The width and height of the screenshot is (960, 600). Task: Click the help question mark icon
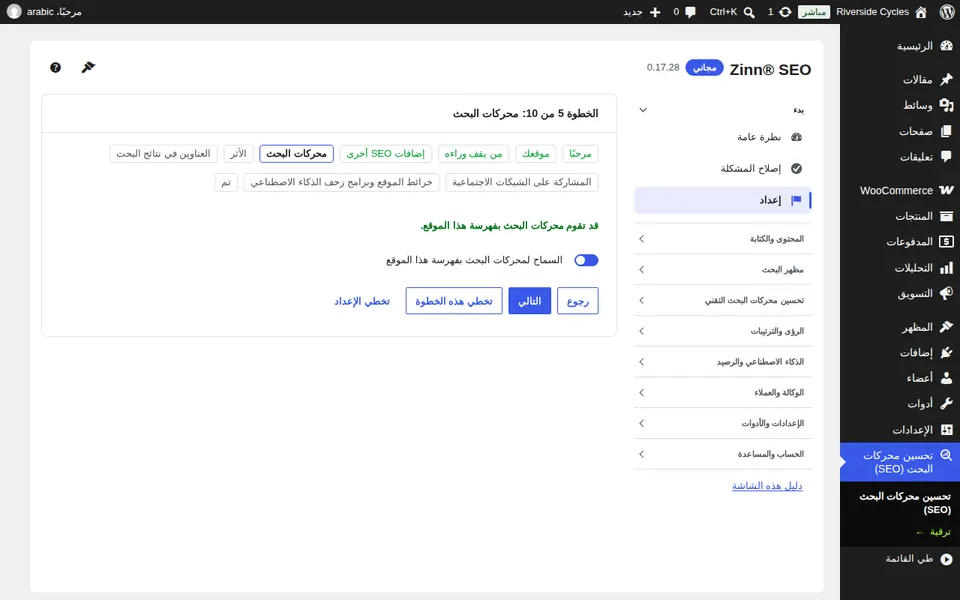56,67
